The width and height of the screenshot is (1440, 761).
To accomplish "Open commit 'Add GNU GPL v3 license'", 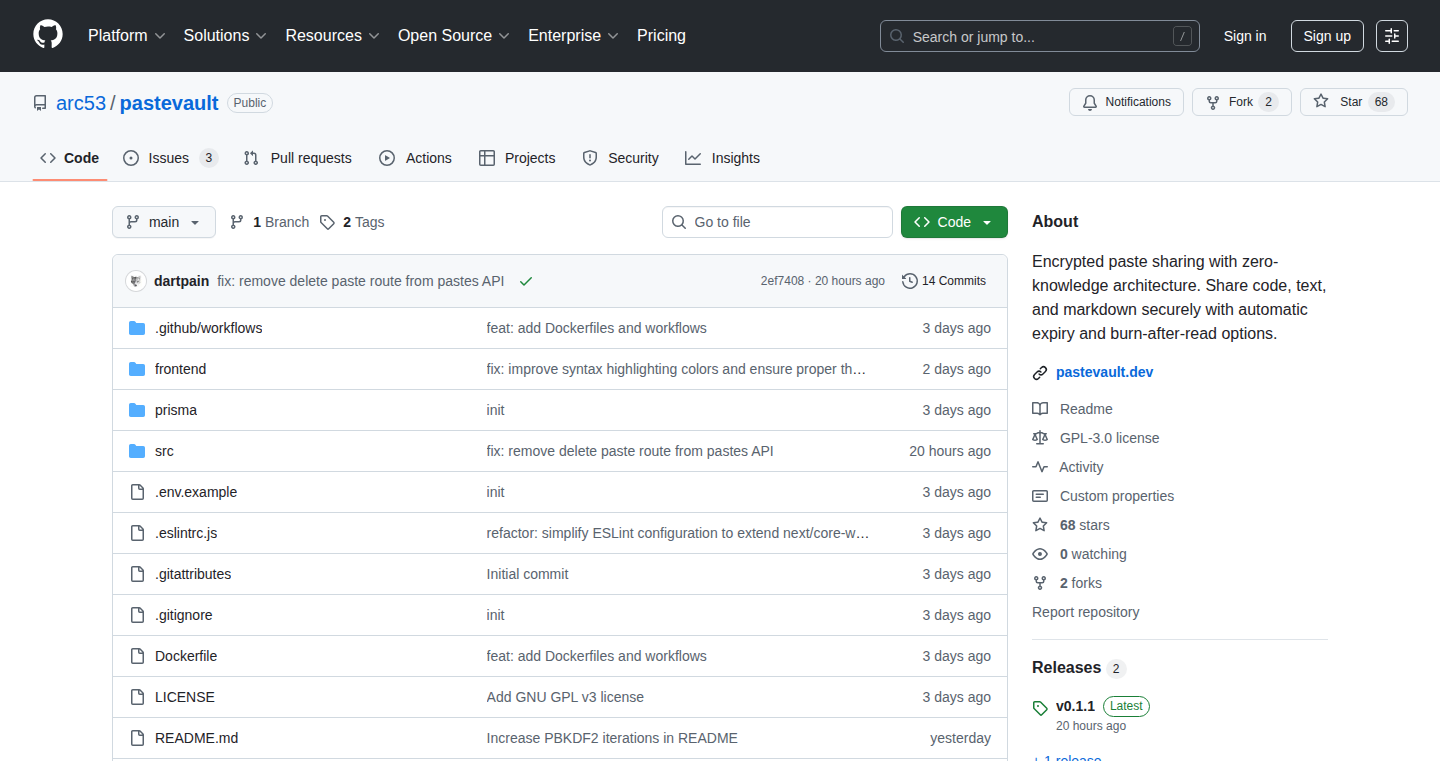I will (565, 697).
